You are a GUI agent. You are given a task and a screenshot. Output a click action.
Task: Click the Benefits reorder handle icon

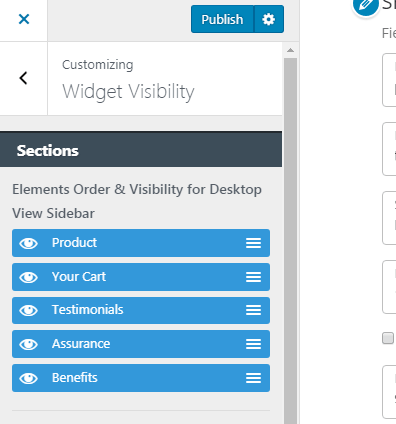(253, 378)
